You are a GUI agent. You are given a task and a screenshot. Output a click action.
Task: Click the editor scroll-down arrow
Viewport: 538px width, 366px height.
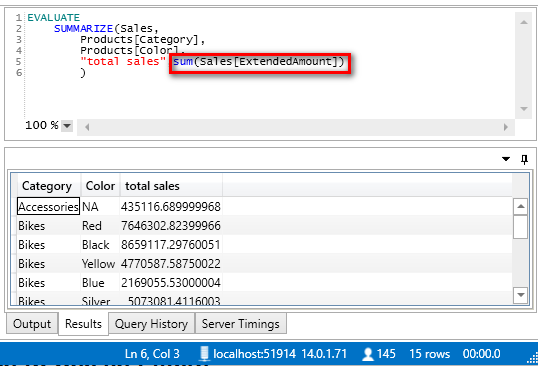point(524,109)
